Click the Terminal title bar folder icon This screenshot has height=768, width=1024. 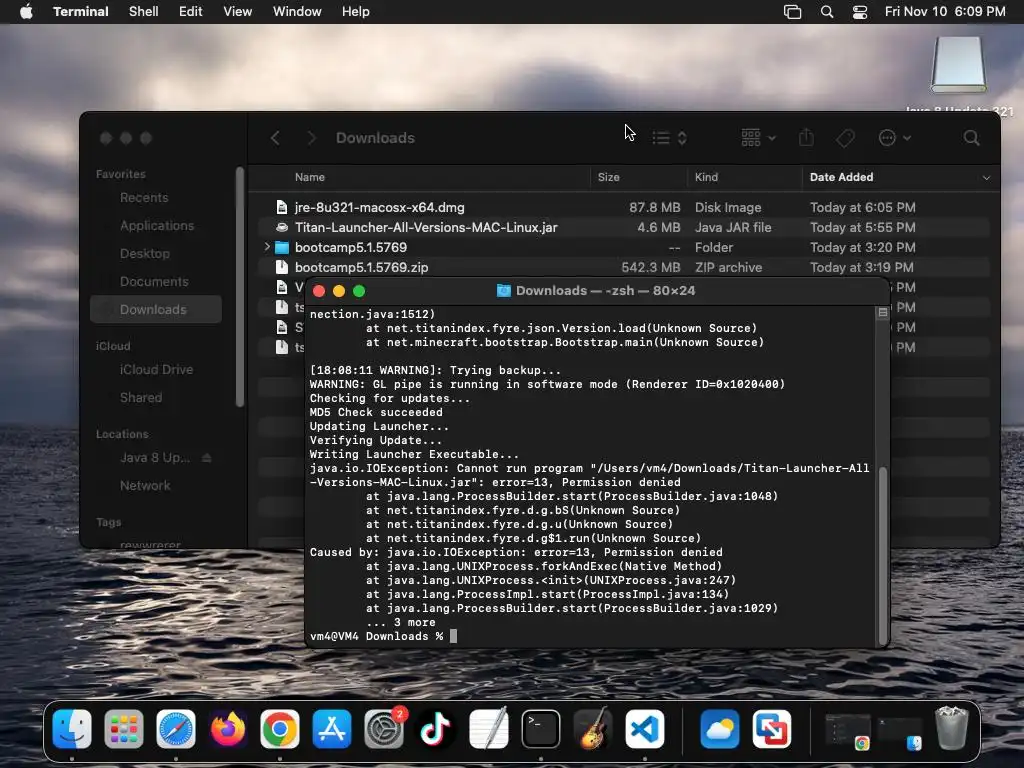point(503,291)
